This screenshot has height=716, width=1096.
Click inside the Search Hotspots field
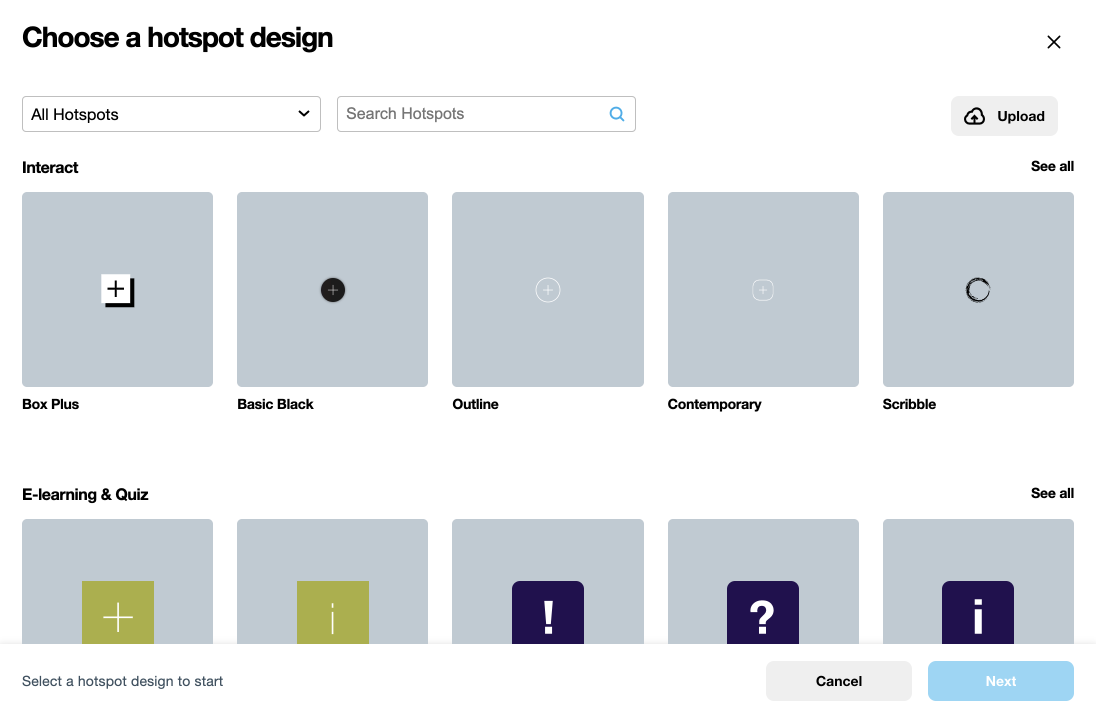pyautogui.click(x=472, y=114)
